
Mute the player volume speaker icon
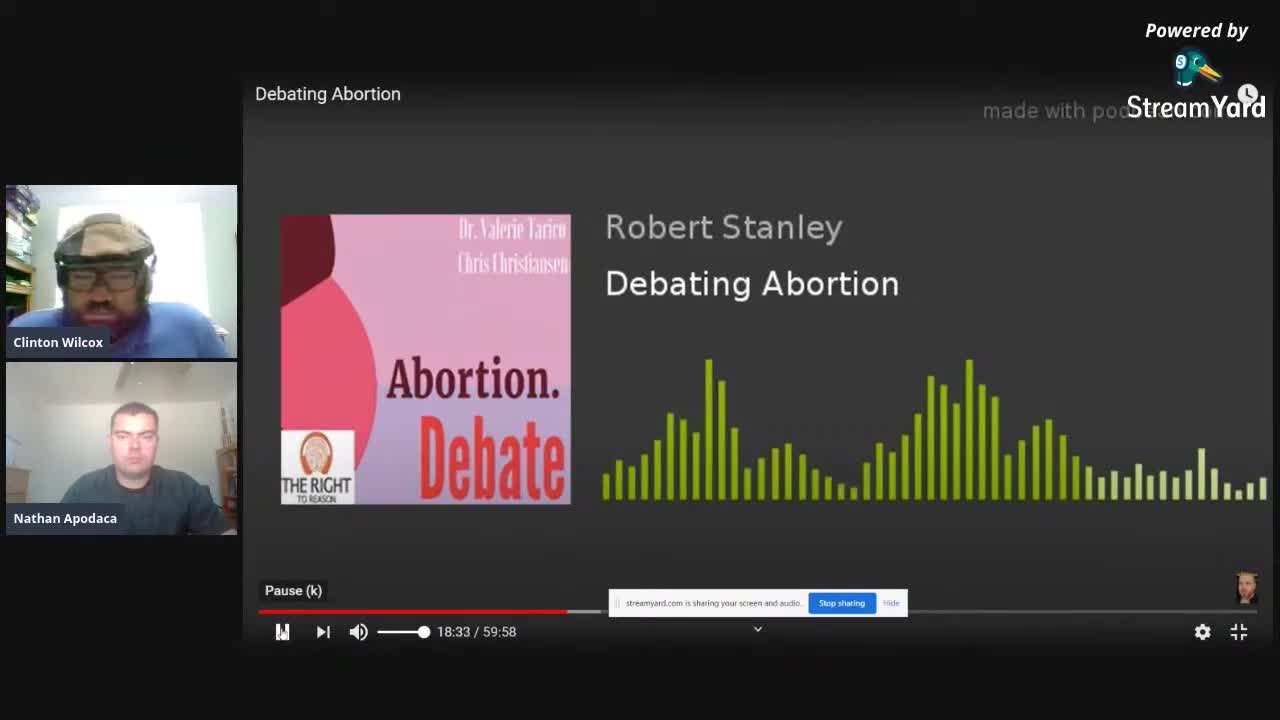[358, 632]
